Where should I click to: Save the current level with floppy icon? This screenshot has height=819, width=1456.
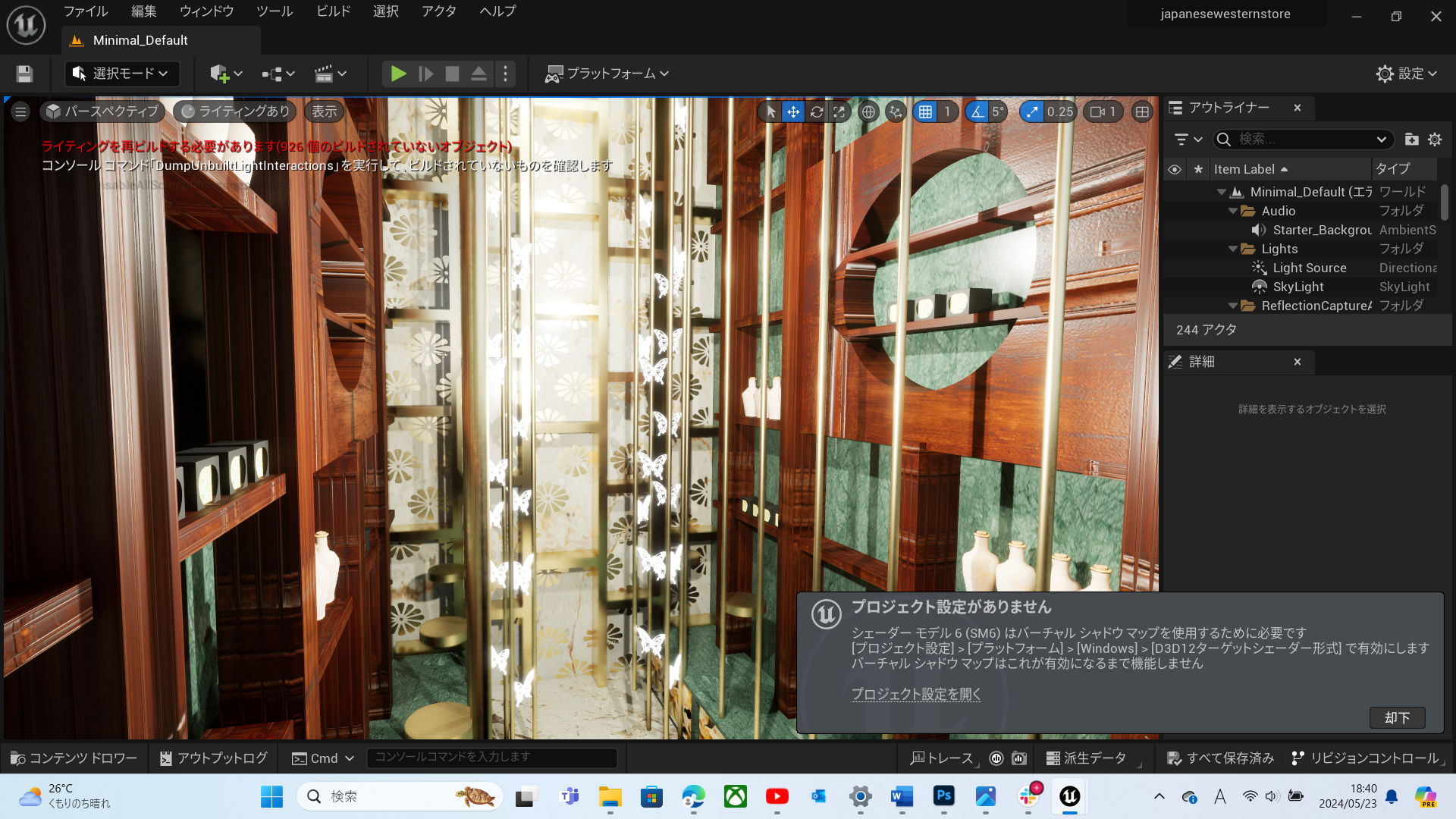(x=24, y=74)
